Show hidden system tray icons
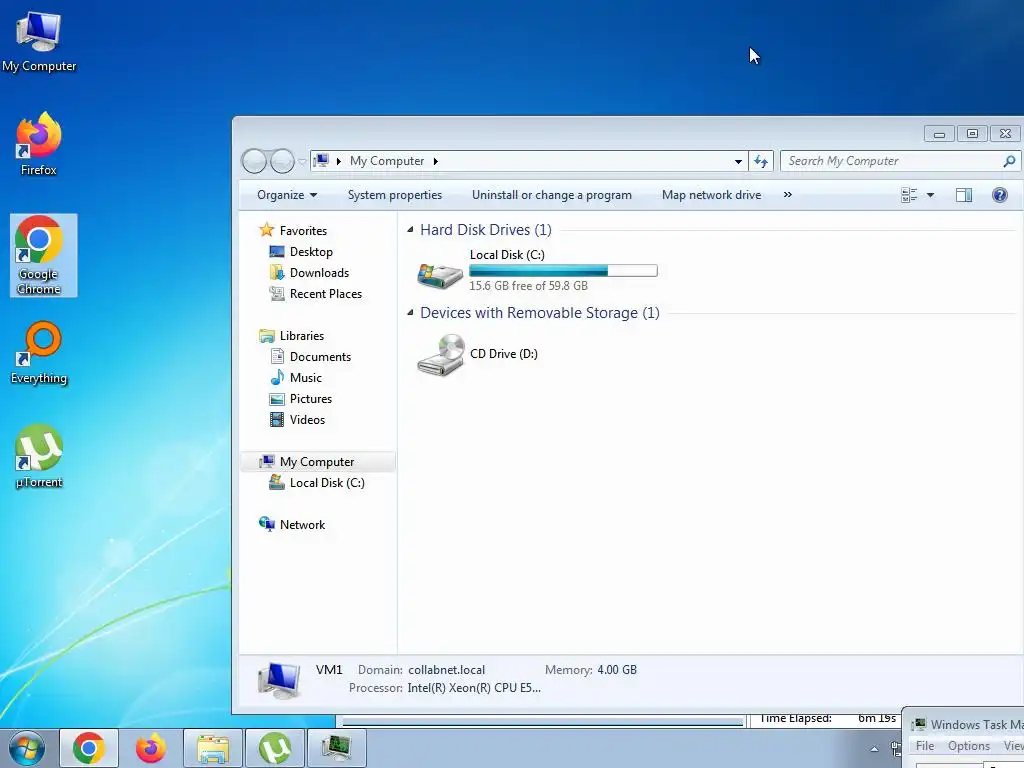 click(x=874, y=749)
